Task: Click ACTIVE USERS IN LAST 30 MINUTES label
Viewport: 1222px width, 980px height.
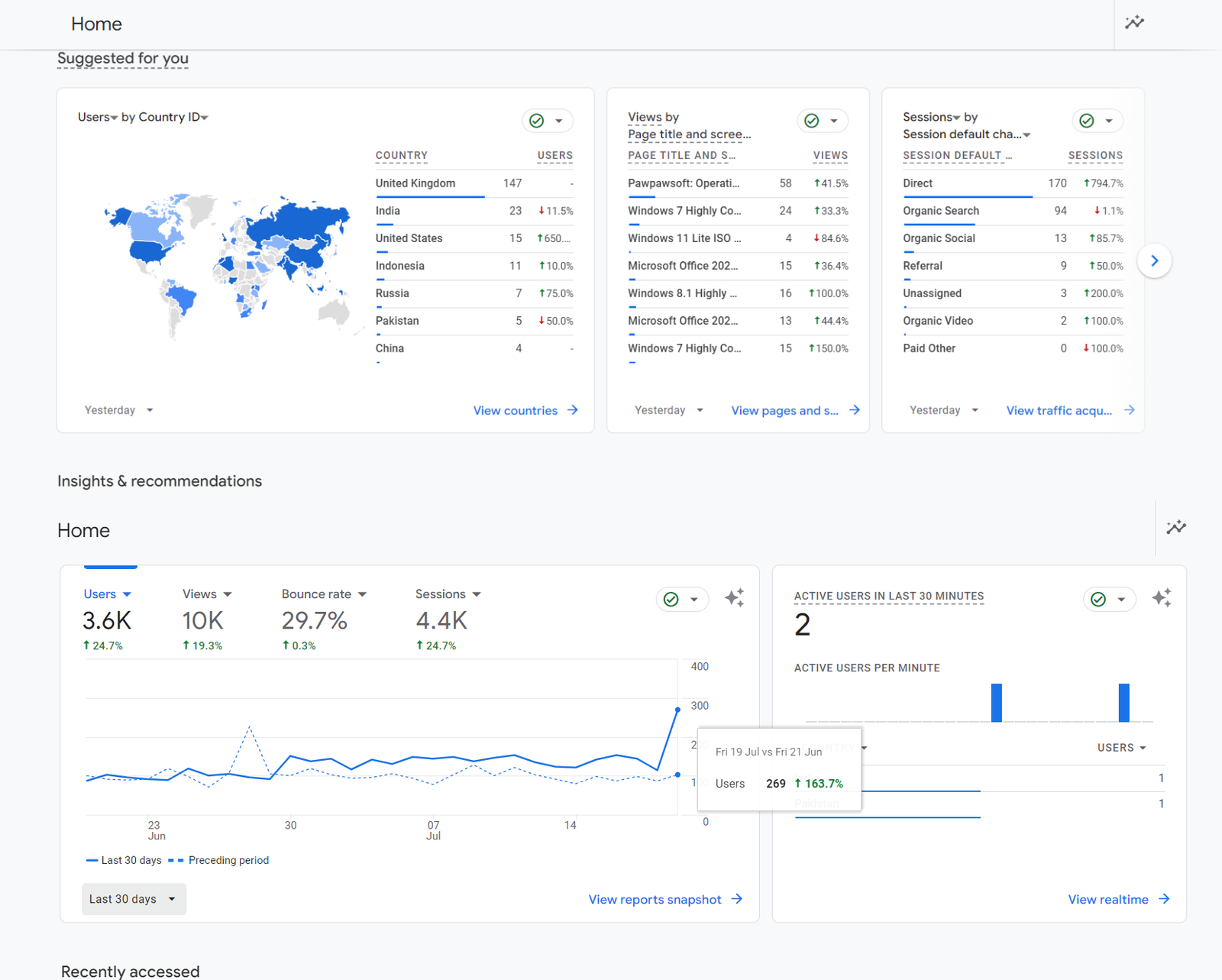Action: click(889, 596)
